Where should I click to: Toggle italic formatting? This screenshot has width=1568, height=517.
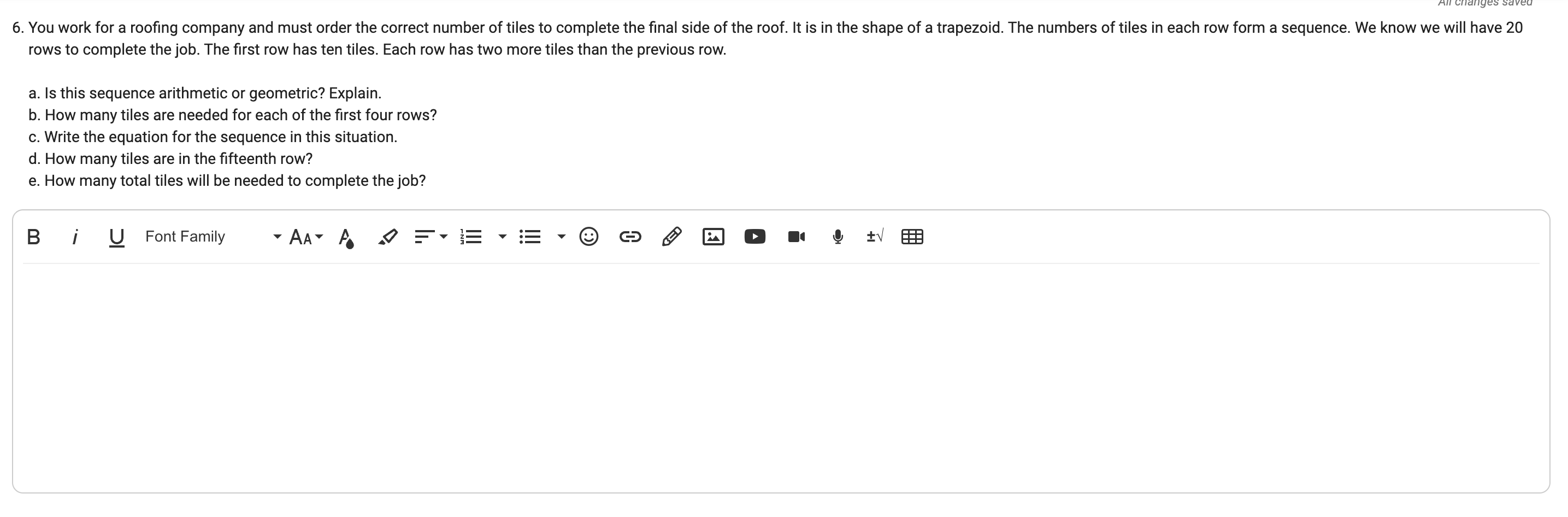point(75,236)
